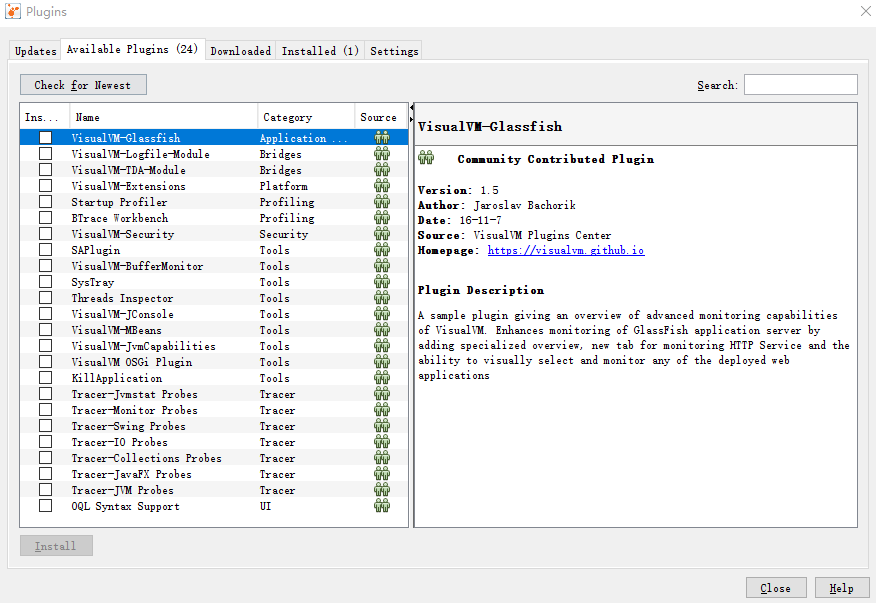Mark the VisualVM-MBeans checkbox for install
The image size is (876, 603).
coord(45,330)
